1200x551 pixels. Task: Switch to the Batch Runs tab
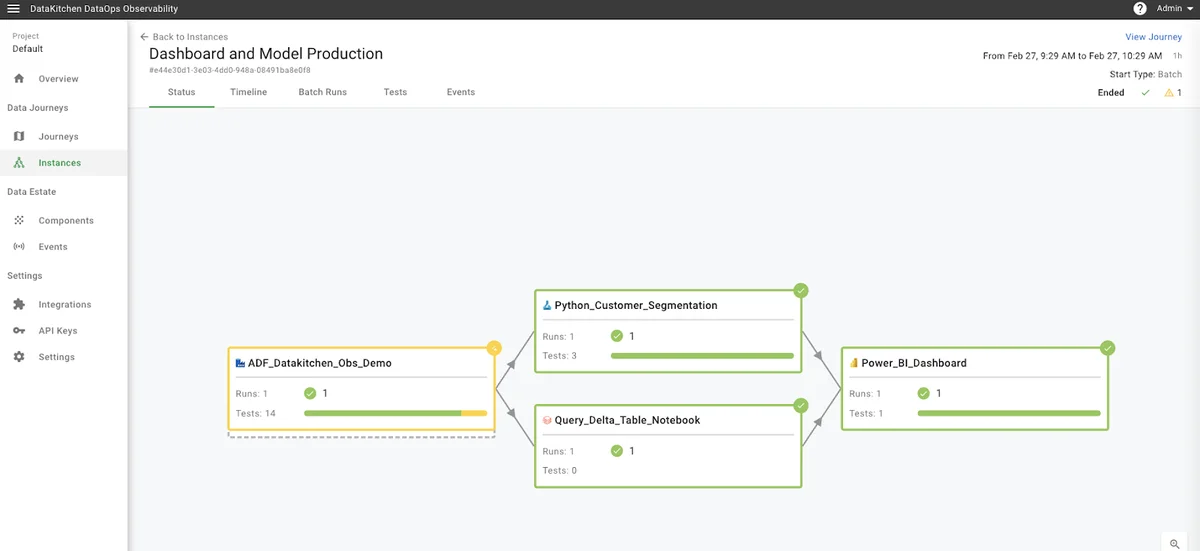point(322,92)
